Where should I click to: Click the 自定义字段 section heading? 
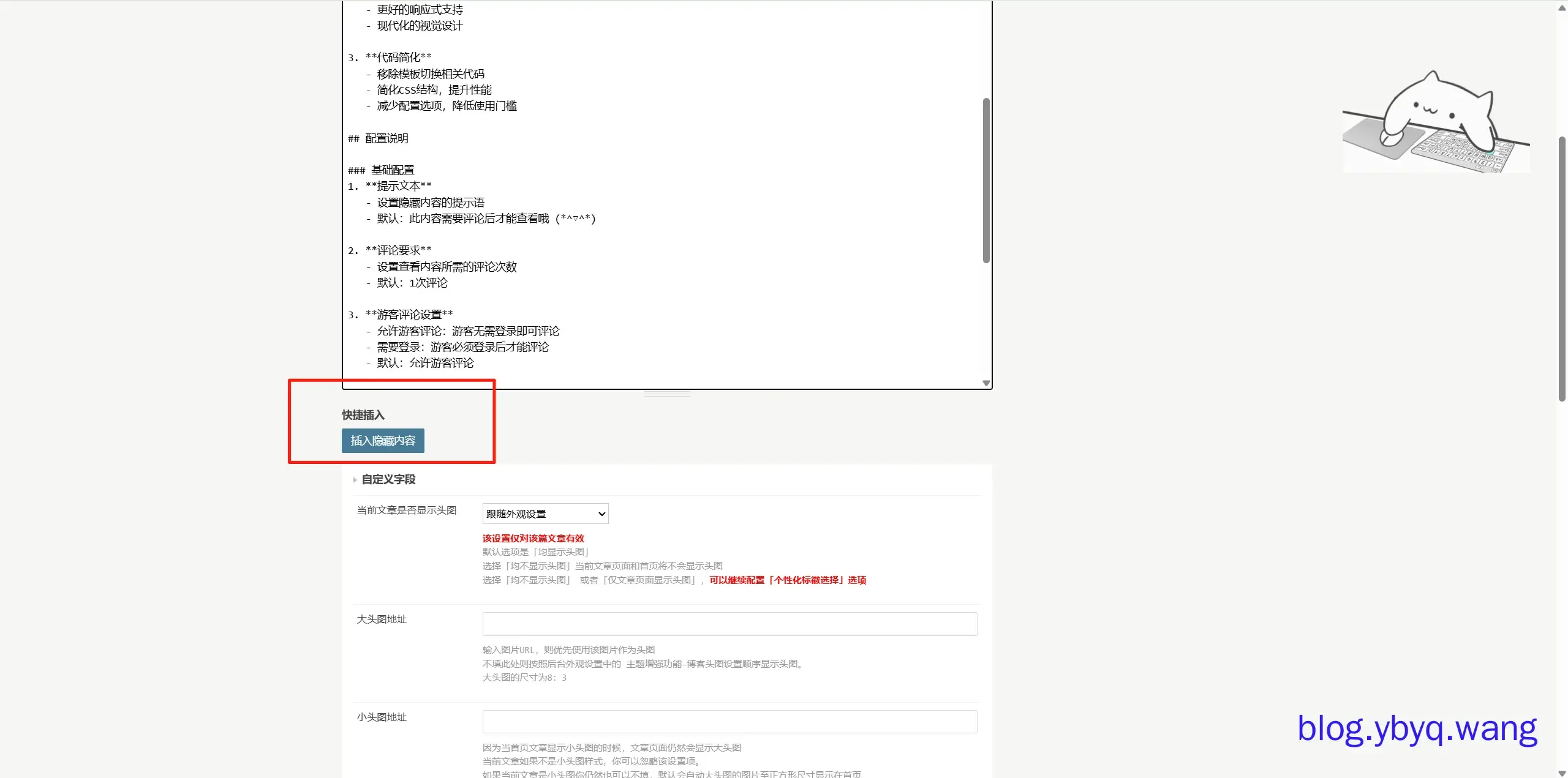pos(388,479)
